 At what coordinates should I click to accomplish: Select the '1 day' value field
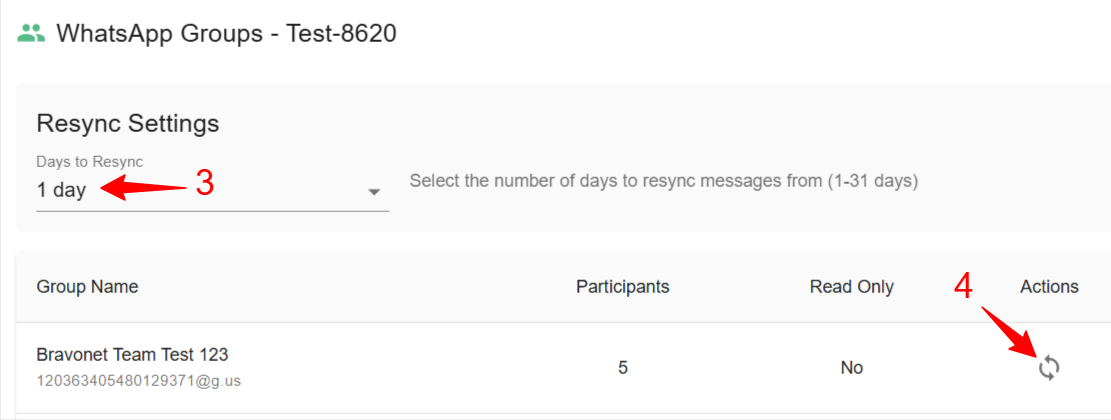(x=62, y=190)
